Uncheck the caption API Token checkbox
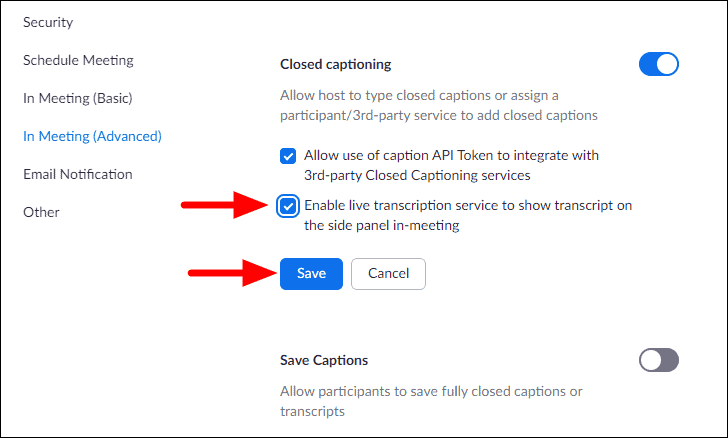Screen dimensions: 728x438 [x=288, y=156]
